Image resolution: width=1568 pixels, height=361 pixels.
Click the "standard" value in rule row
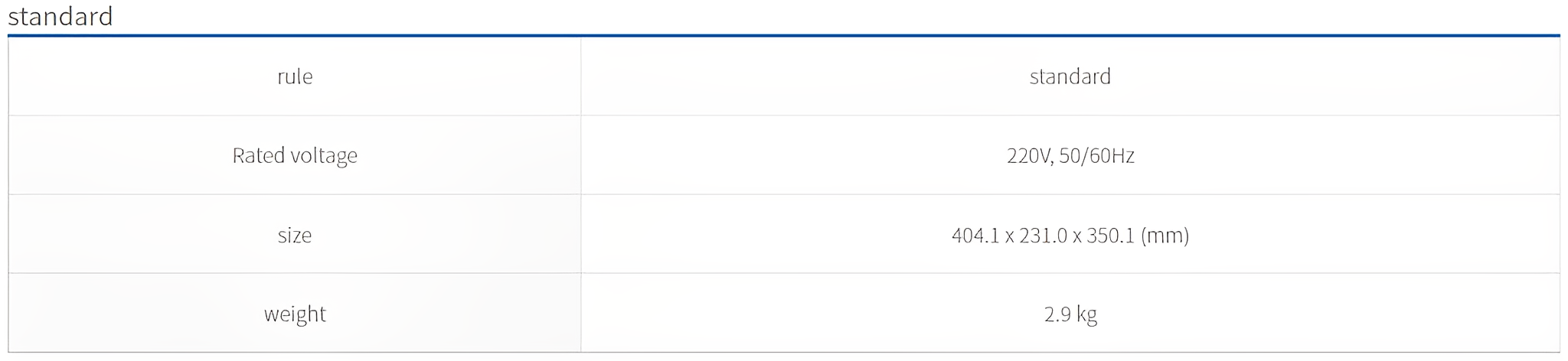1070,76
